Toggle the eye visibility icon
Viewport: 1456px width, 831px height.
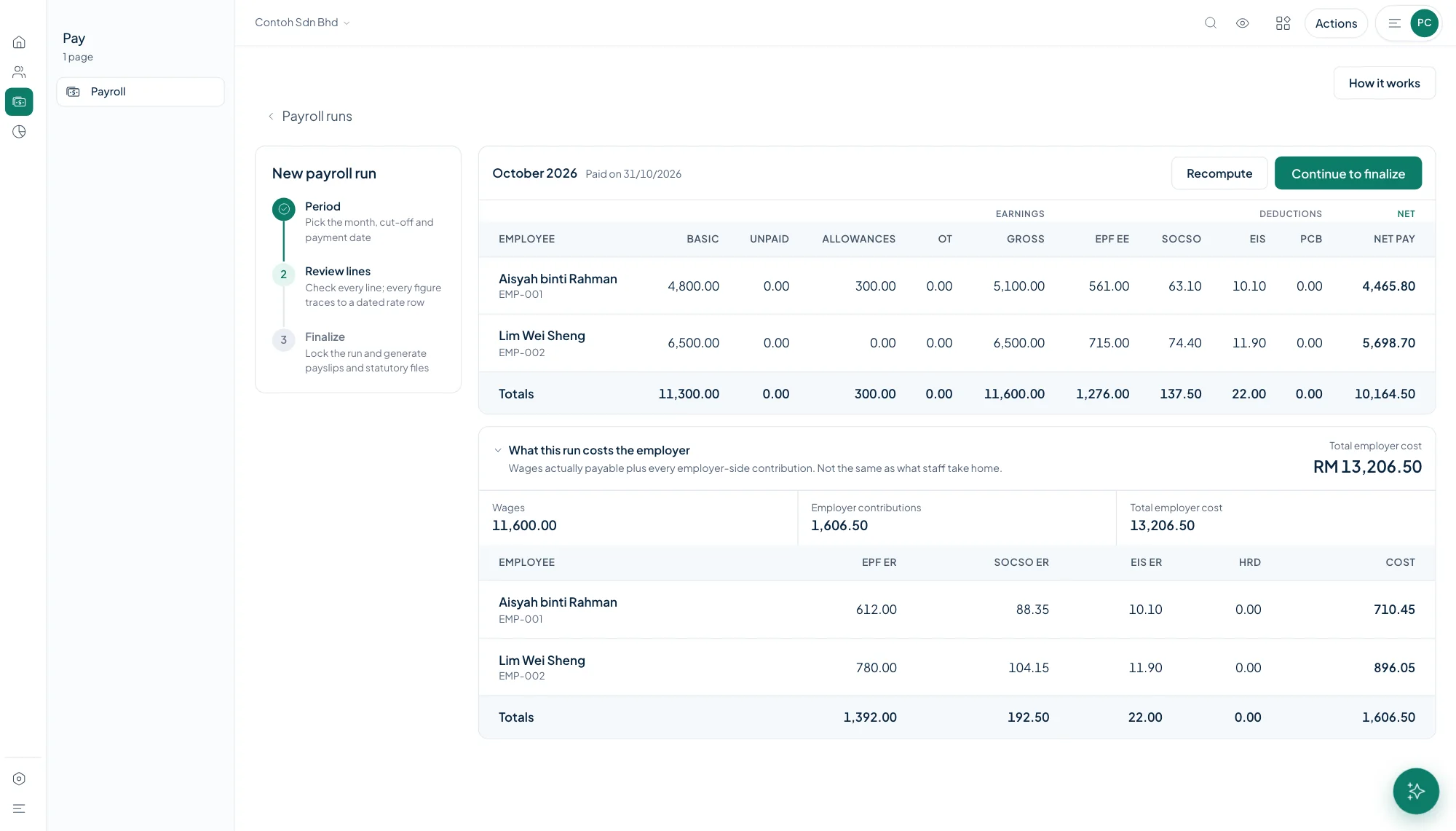[x=1243, y=23]
